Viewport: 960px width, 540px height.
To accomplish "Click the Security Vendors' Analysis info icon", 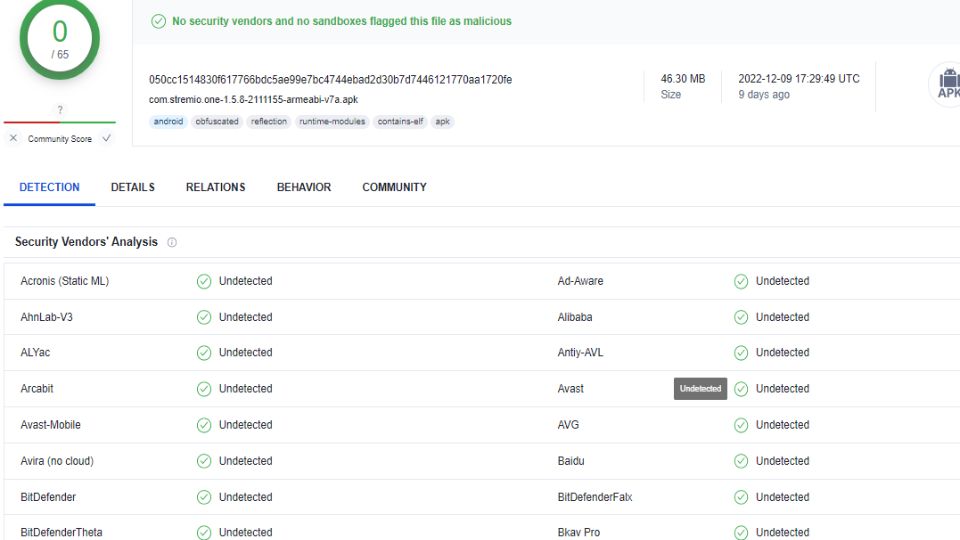I will [x=172, y=242].
